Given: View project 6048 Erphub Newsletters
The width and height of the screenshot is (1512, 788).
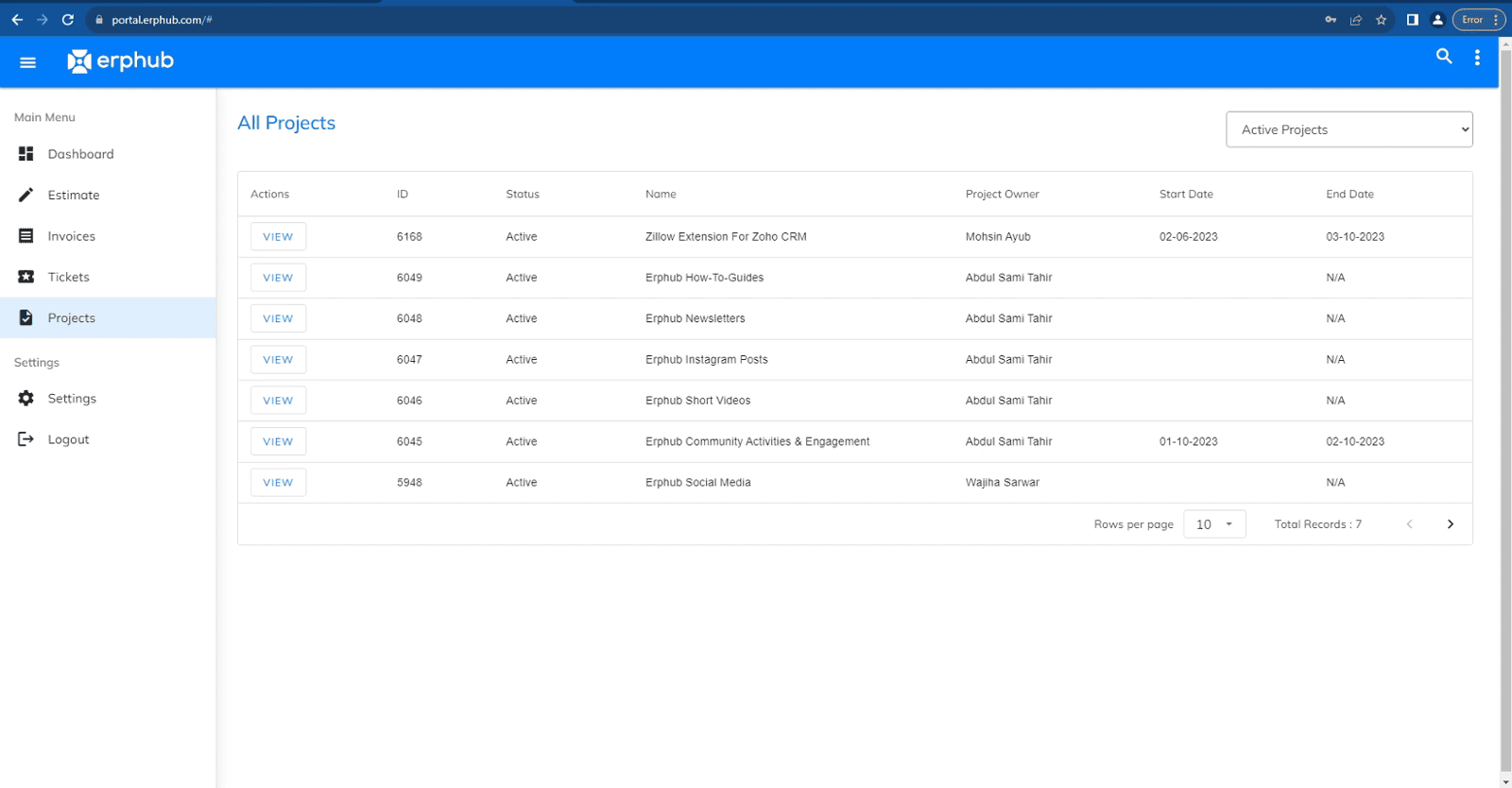Looking at the screenshot, I should coord(278,318).
